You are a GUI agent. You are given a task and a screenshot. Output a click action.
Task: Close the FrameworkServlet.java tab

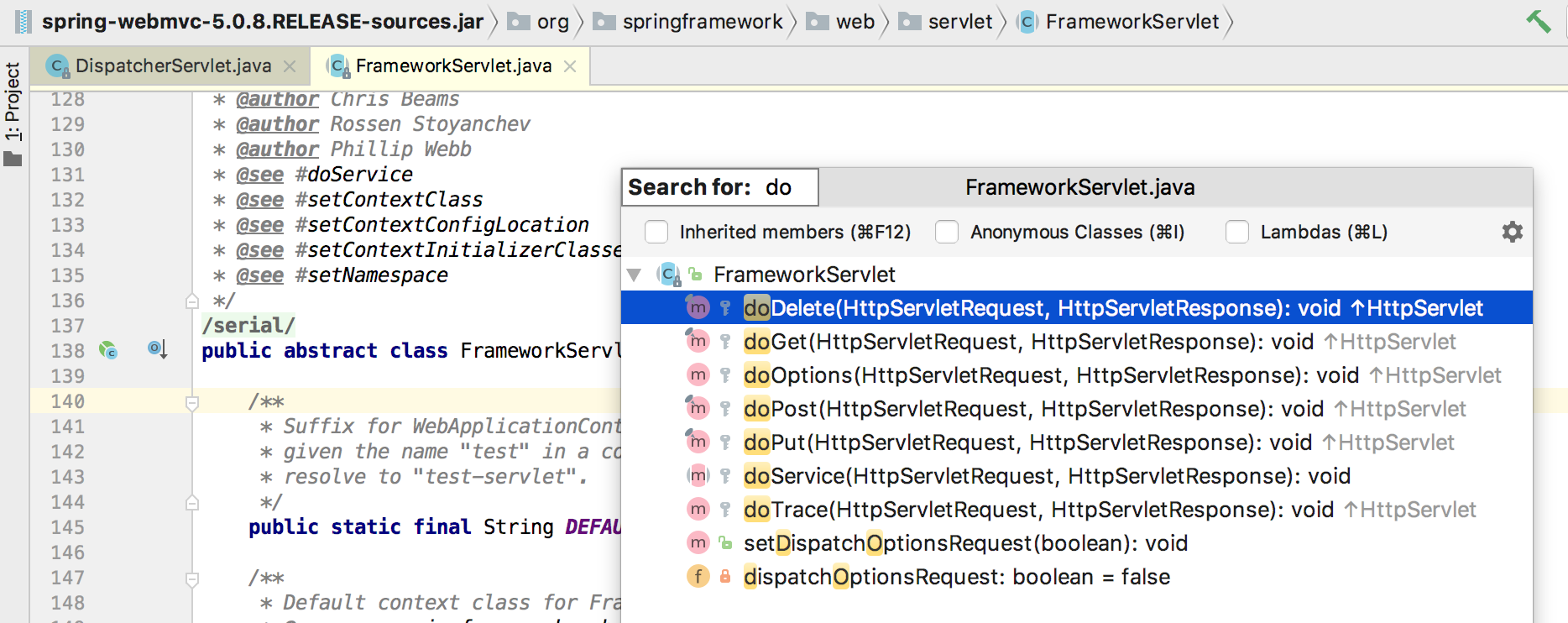570,66
